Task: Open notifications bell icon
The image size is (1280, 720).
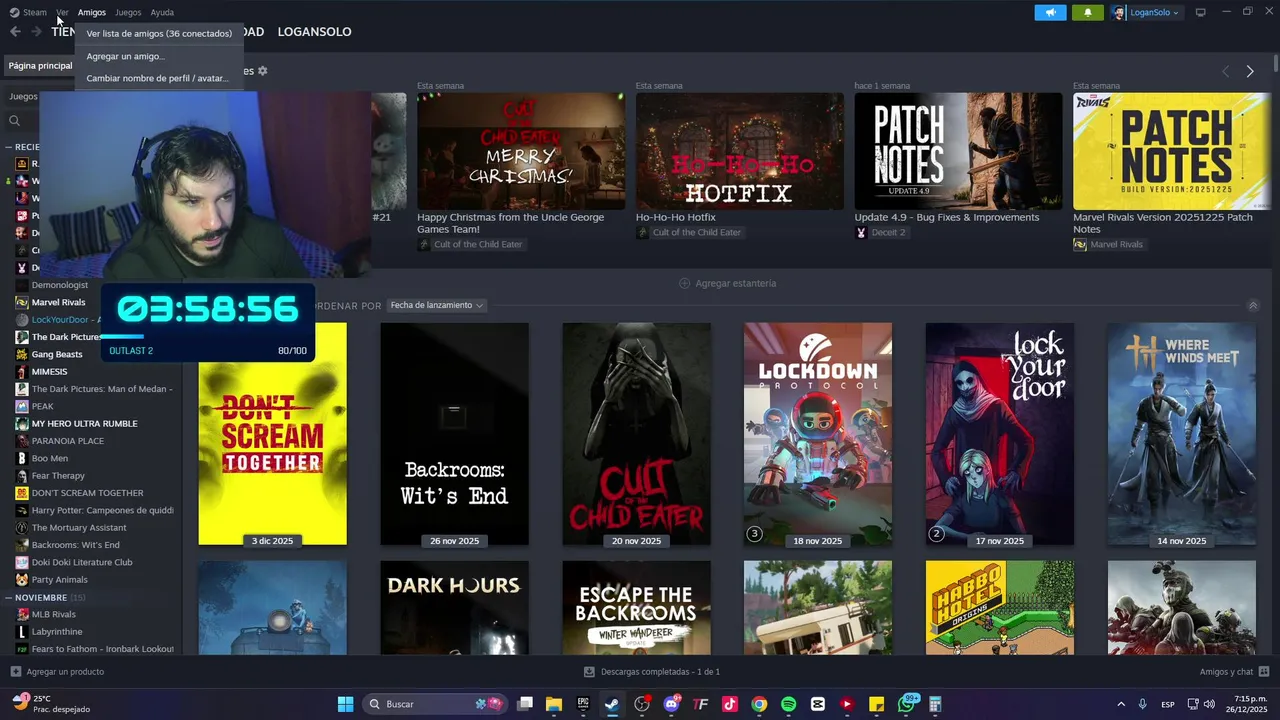Action: click(x=1088, y=12)
